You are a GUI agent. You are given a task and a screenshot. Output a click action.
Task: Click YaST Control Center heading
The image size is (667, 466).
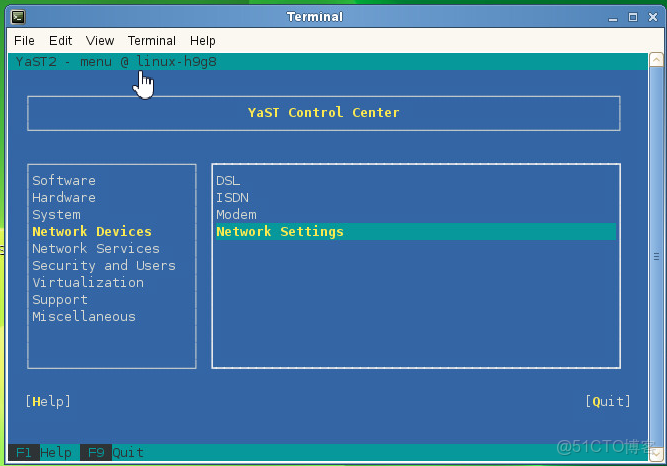tap(324, 113)
